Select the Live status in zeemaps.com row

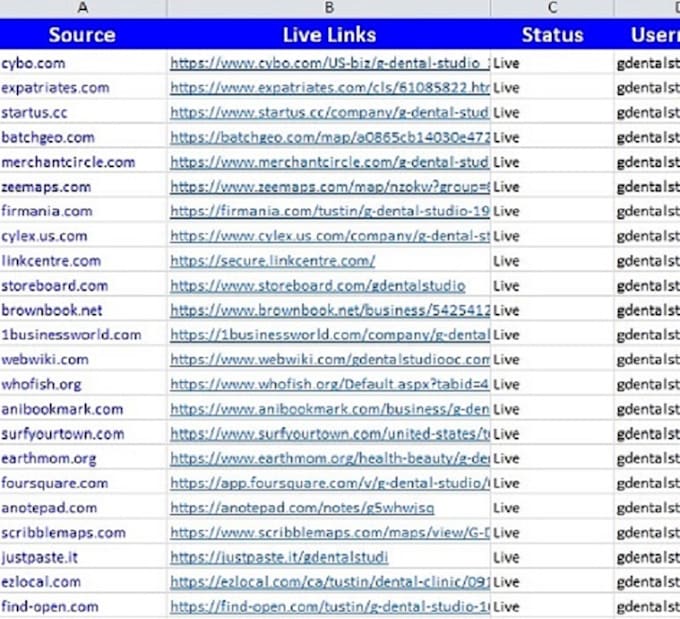coord(552,187)
